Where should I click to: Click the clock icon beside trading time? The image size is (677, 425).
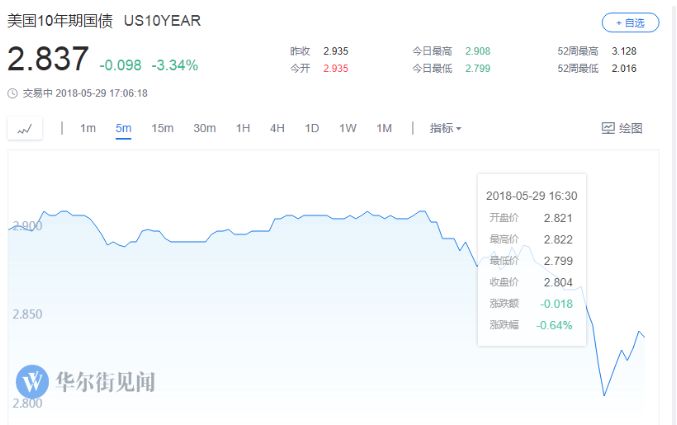coord(12,93)
